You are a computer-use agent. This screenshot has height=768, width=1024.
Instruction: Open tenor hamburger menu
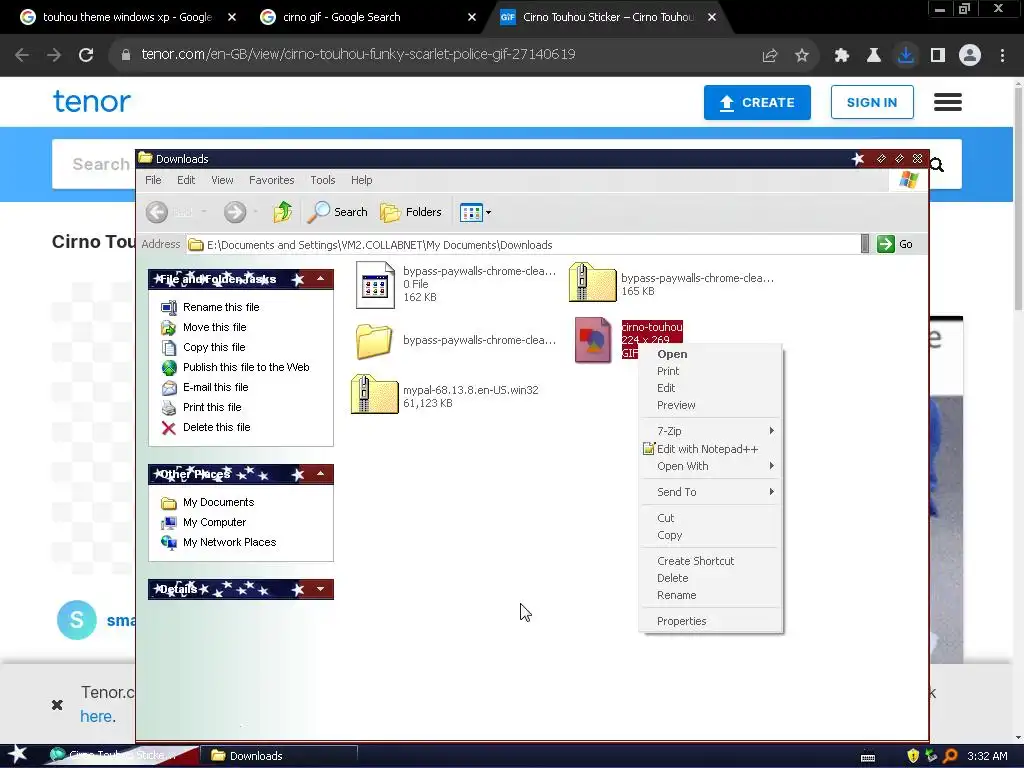(x=948, y=102)
